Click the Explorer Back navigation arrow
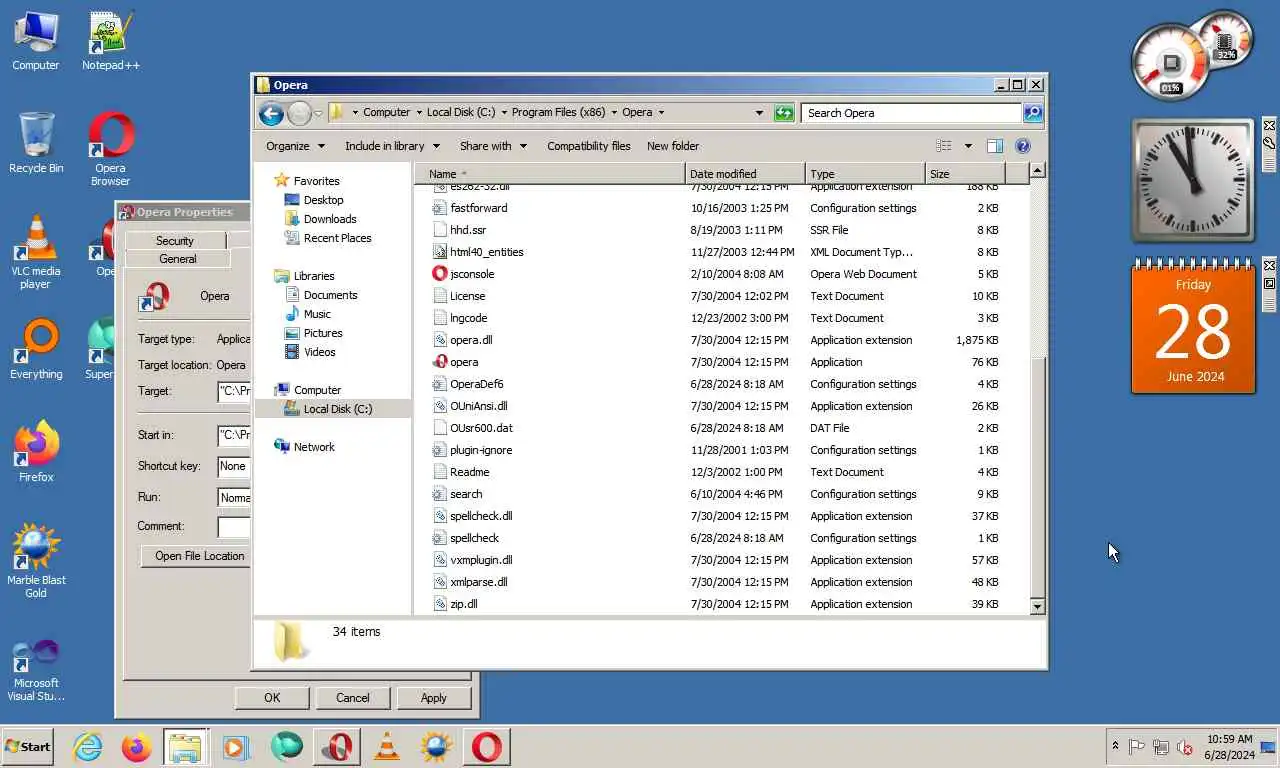1280x768 pixels. click(271, 113)
